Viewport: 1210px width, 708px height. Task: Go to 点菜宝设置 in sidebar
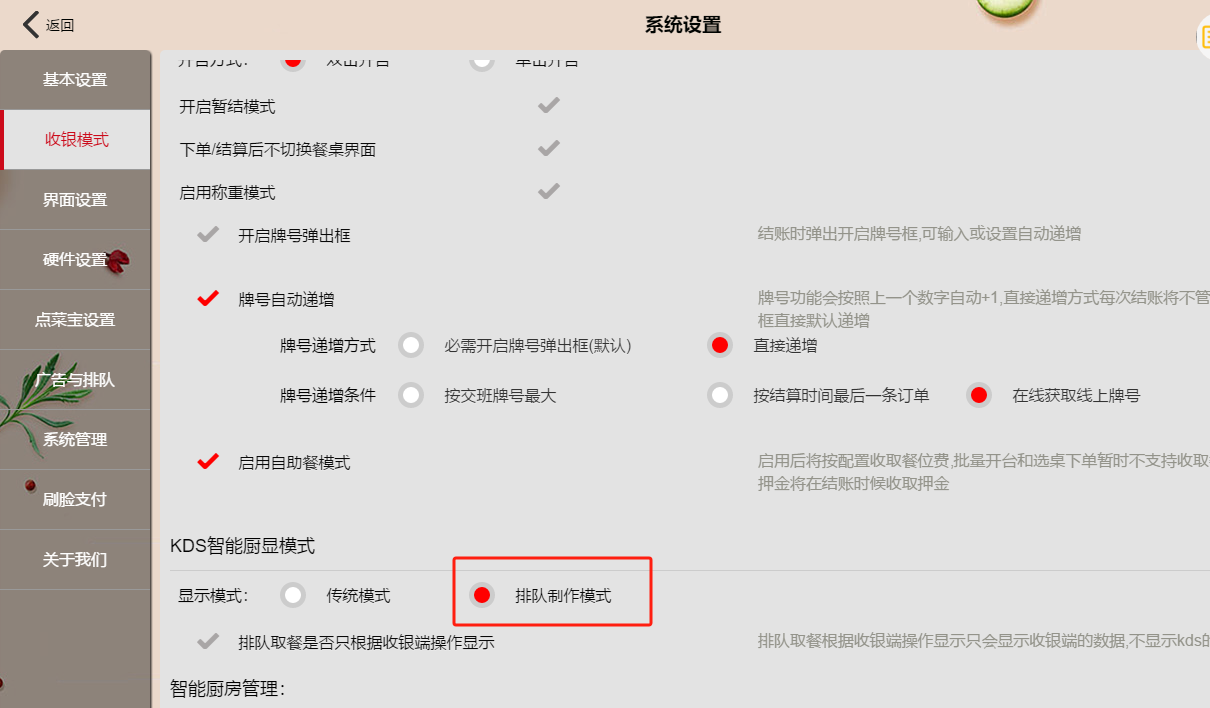coord(75,320)
